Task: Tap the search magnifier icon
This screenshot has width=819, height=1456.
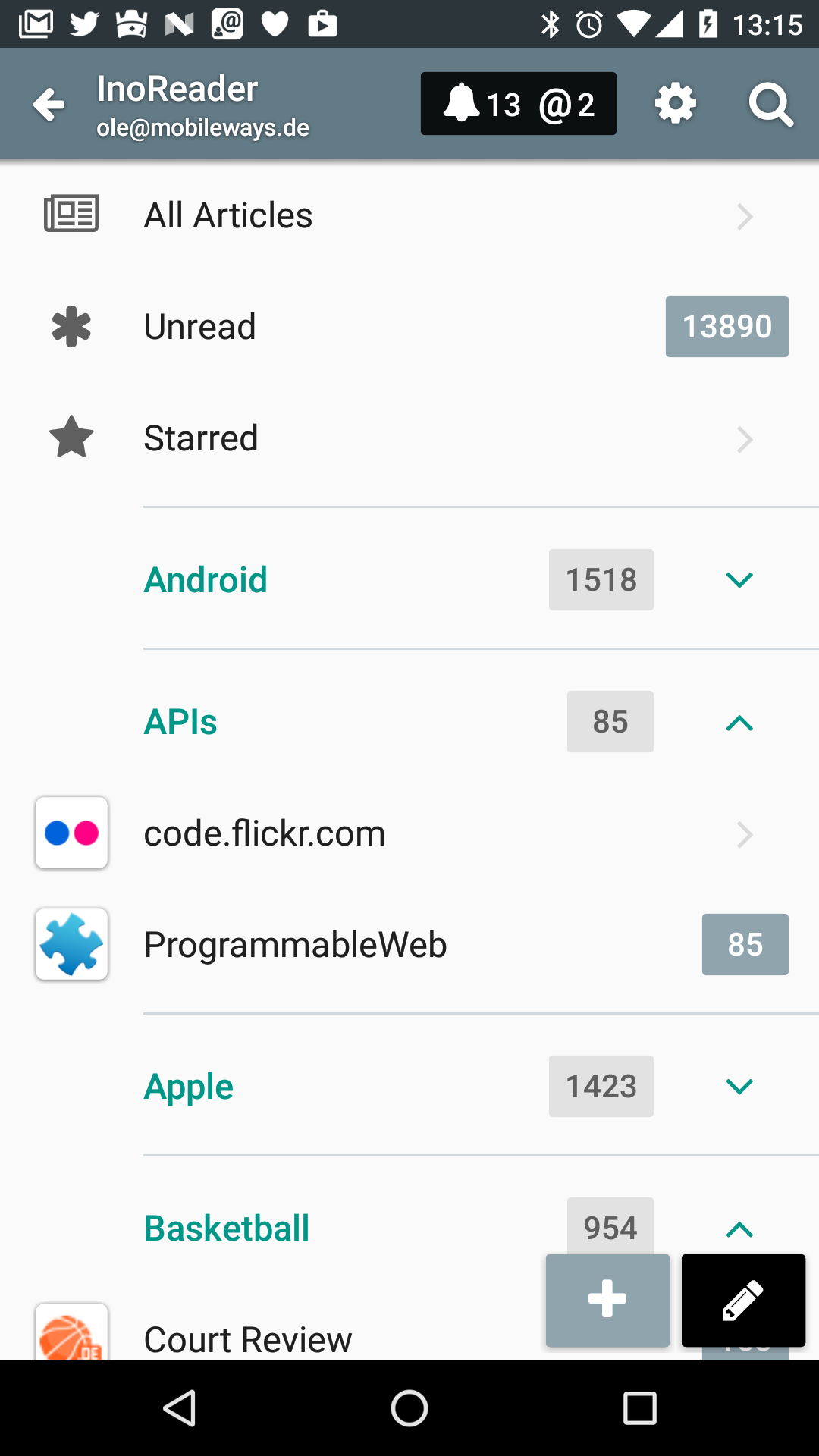Action: [770, 104]
